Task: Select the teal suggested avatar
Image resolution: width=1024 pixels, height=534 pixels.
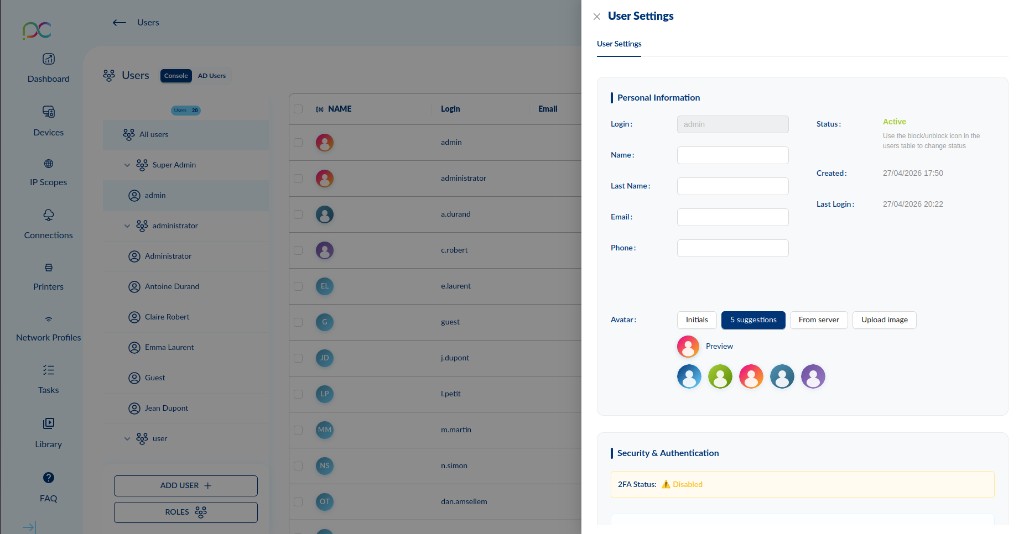Action: pos(782,377)
